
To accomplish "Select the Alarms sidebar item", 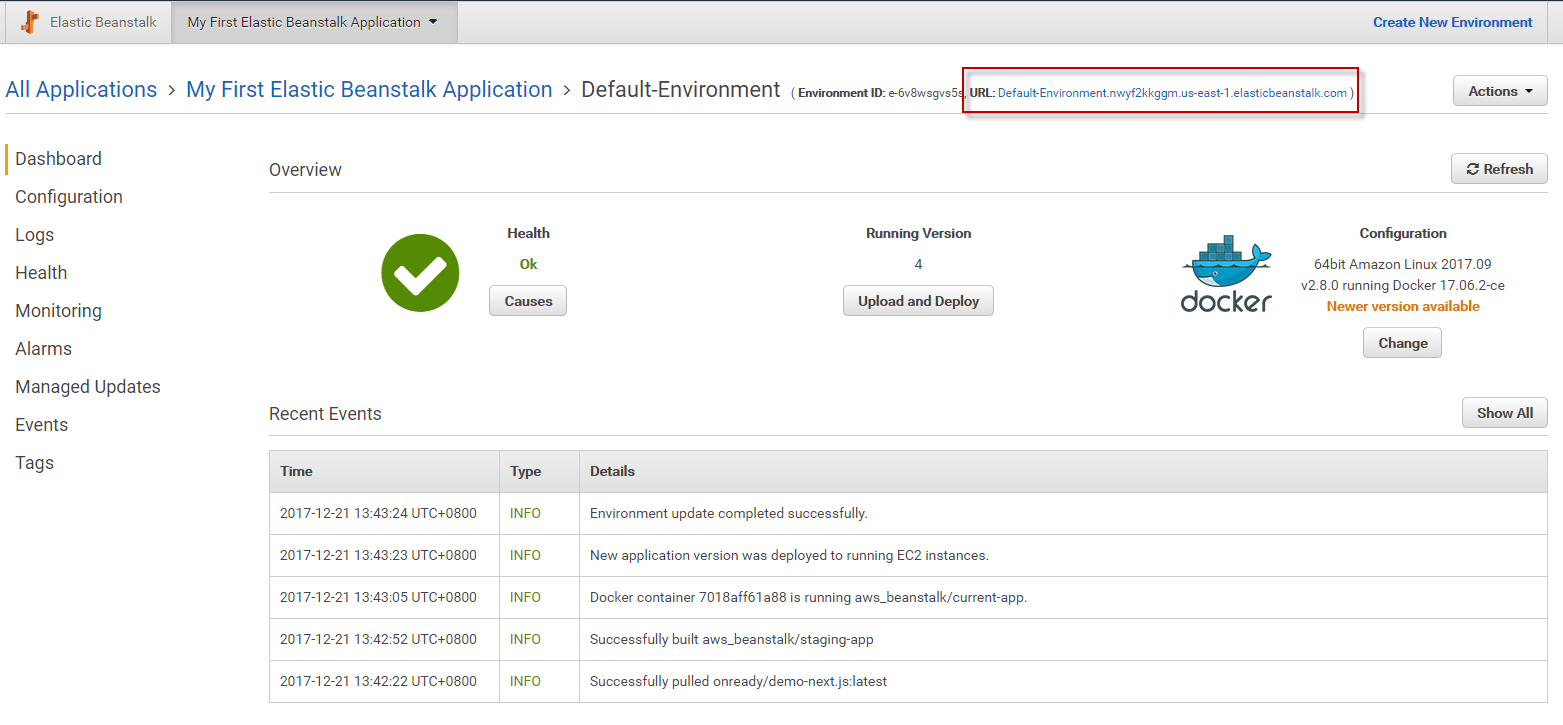I will click(44, 349).
